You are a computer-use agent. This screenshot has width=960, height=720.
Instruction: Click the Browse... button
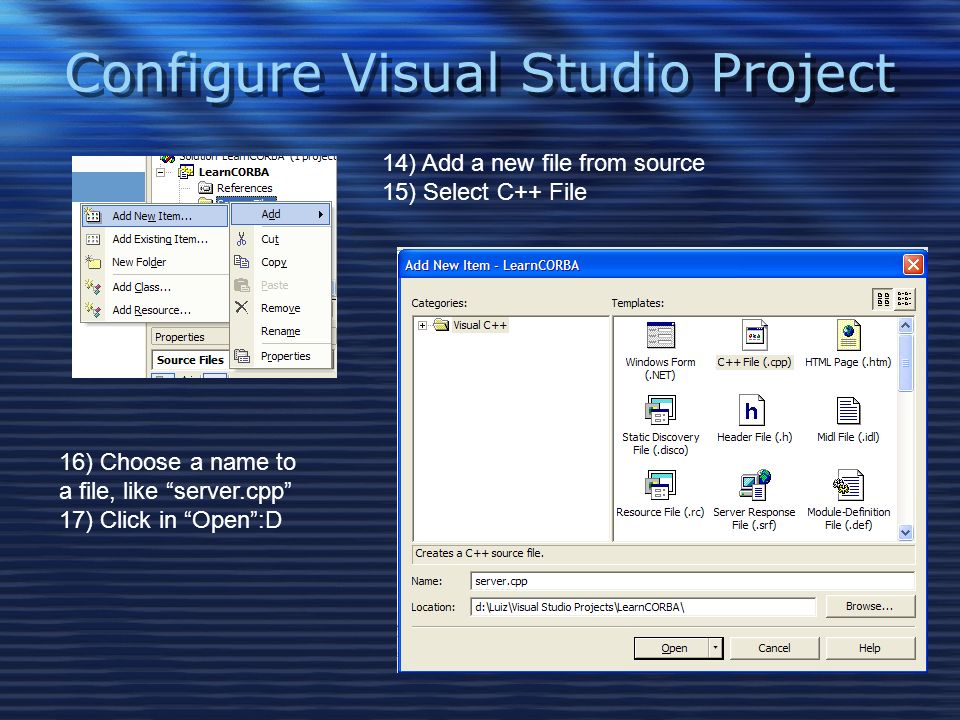pyautogui.click(x=870, y=606)
